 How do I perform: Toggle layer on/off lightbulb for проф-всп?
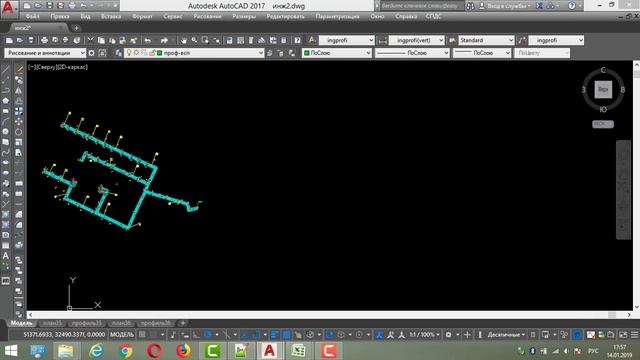tap(129, 53)
